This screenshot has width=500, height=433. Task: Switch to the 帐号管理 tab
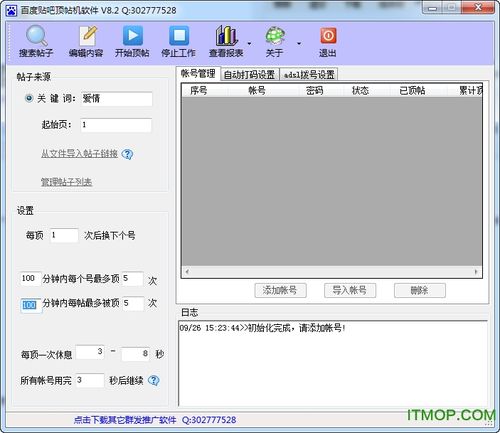pyautogui.click(x=198, y=74)
